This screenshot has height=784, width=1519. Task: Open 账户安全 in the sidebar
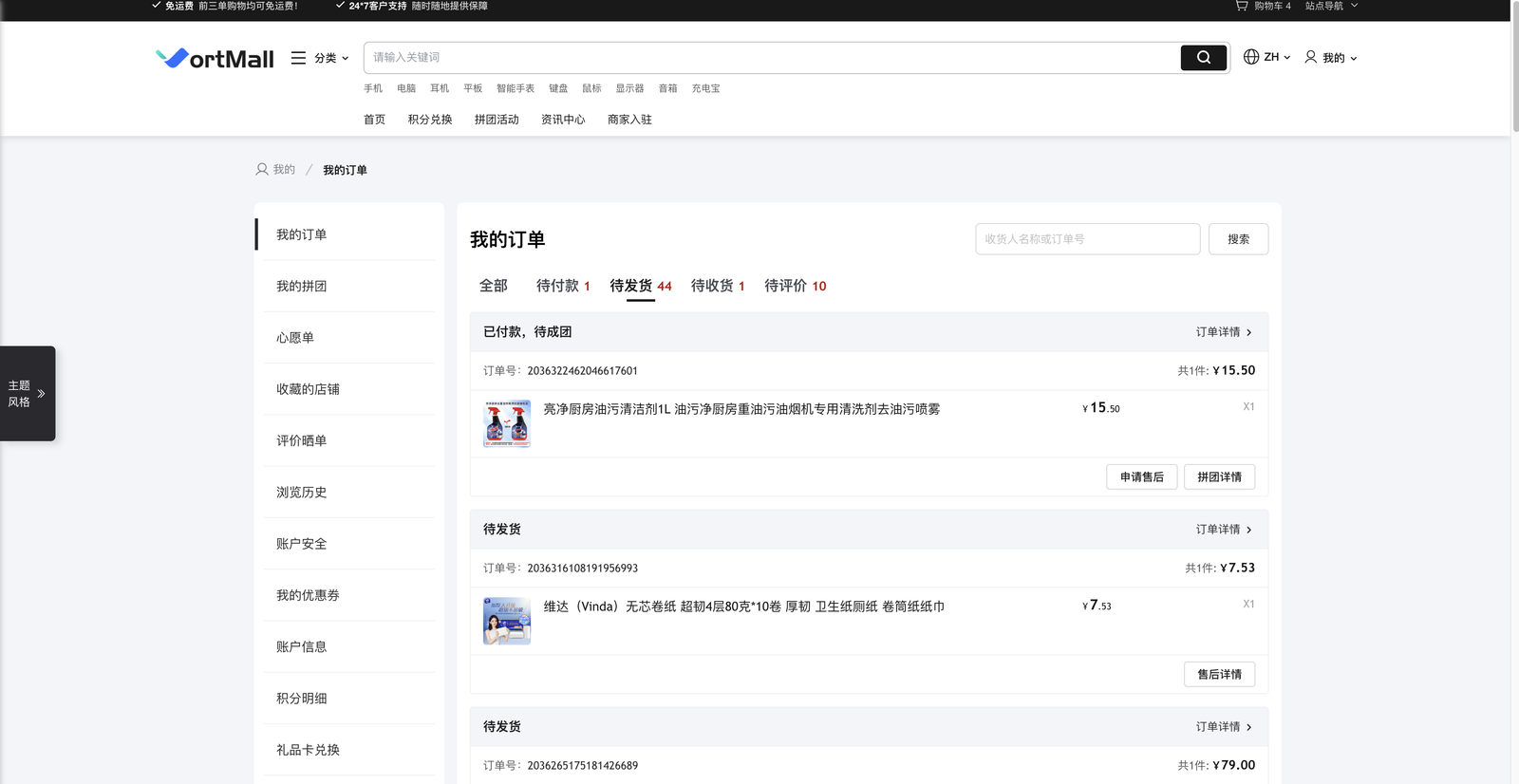(301, 544)
